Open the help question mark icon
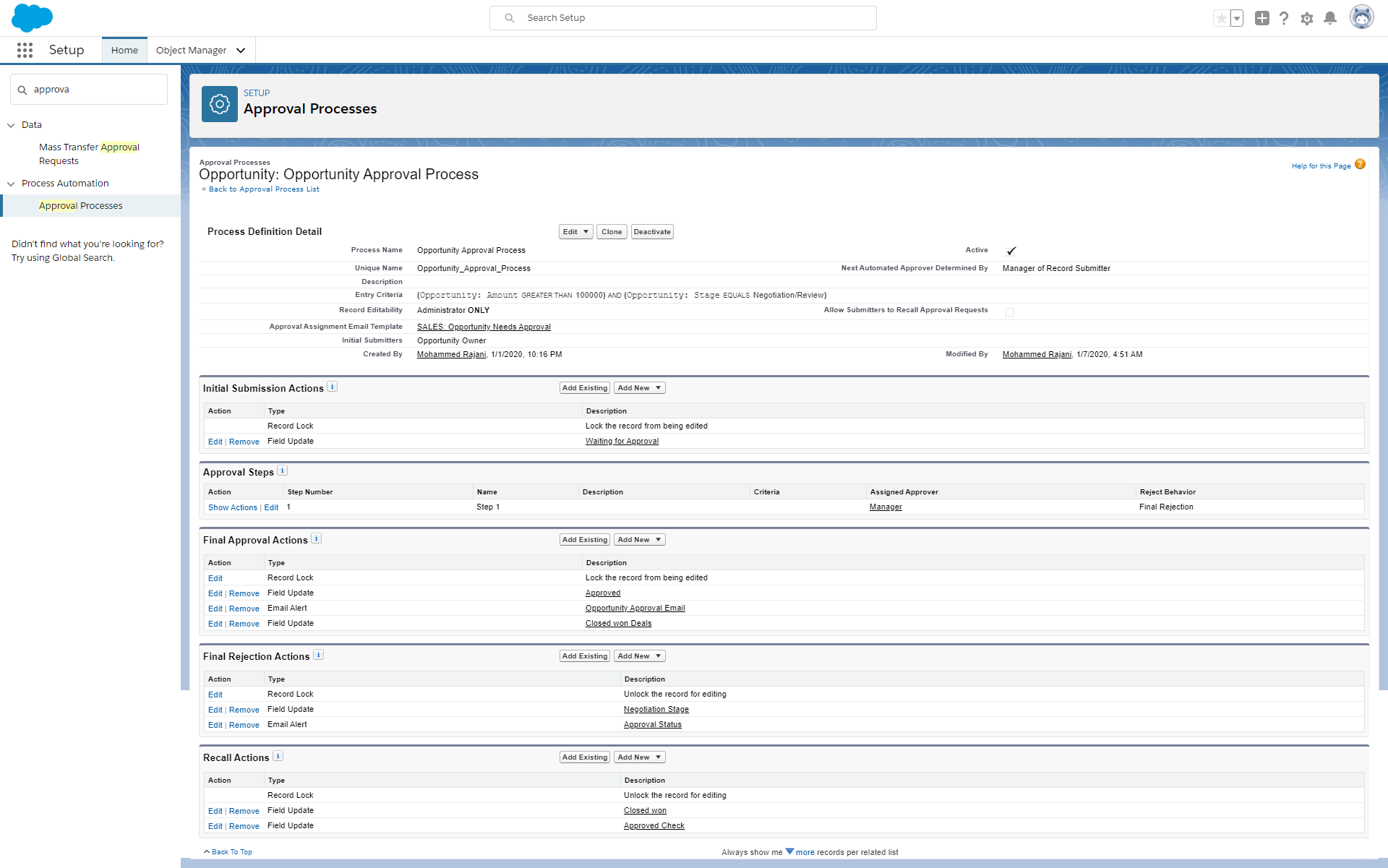 (x=1283, y=19)
